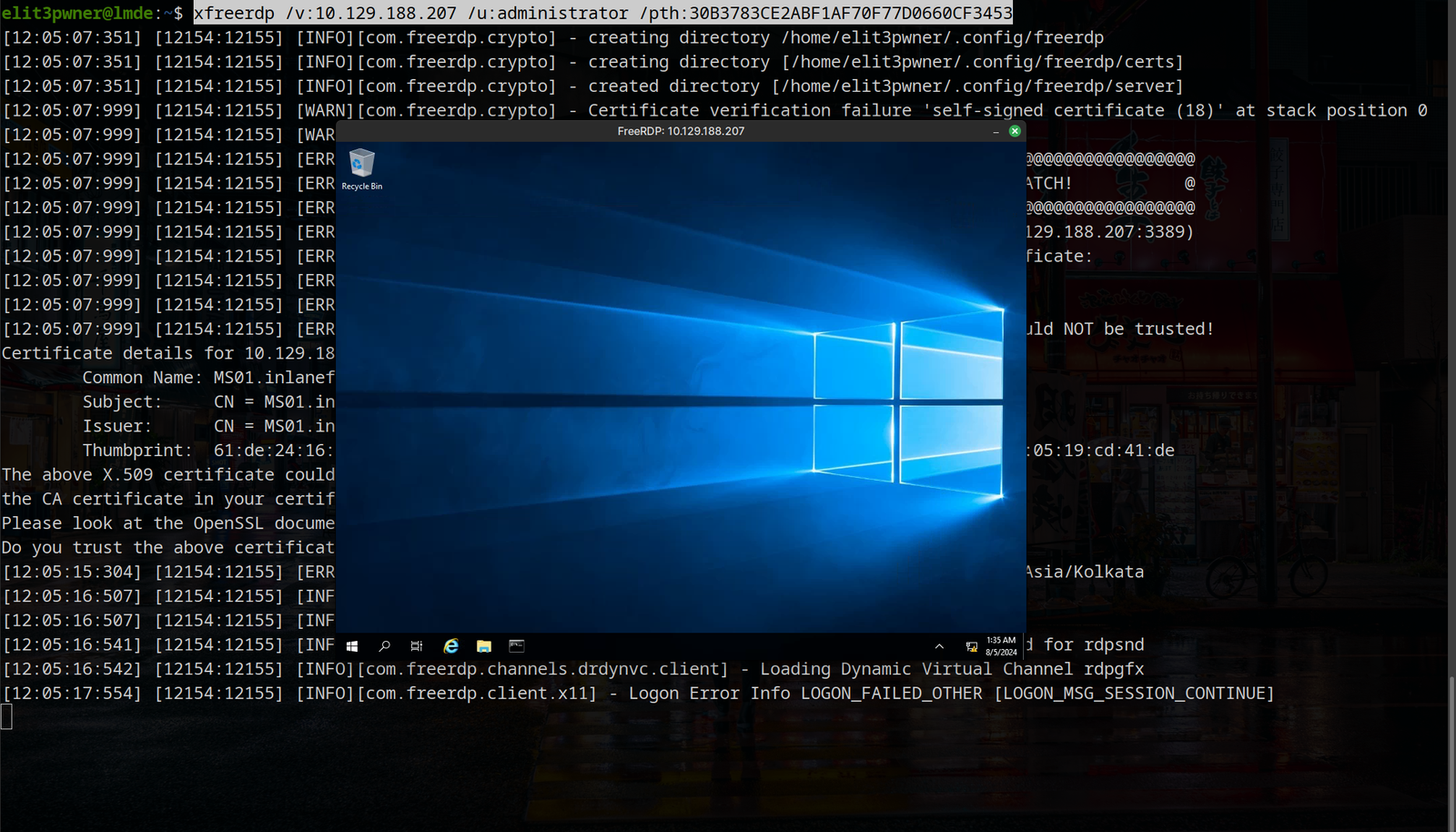Click the 'Common Name:' certificate line
The height and width of the screenshot is (832, 1456).
(208, 378)
